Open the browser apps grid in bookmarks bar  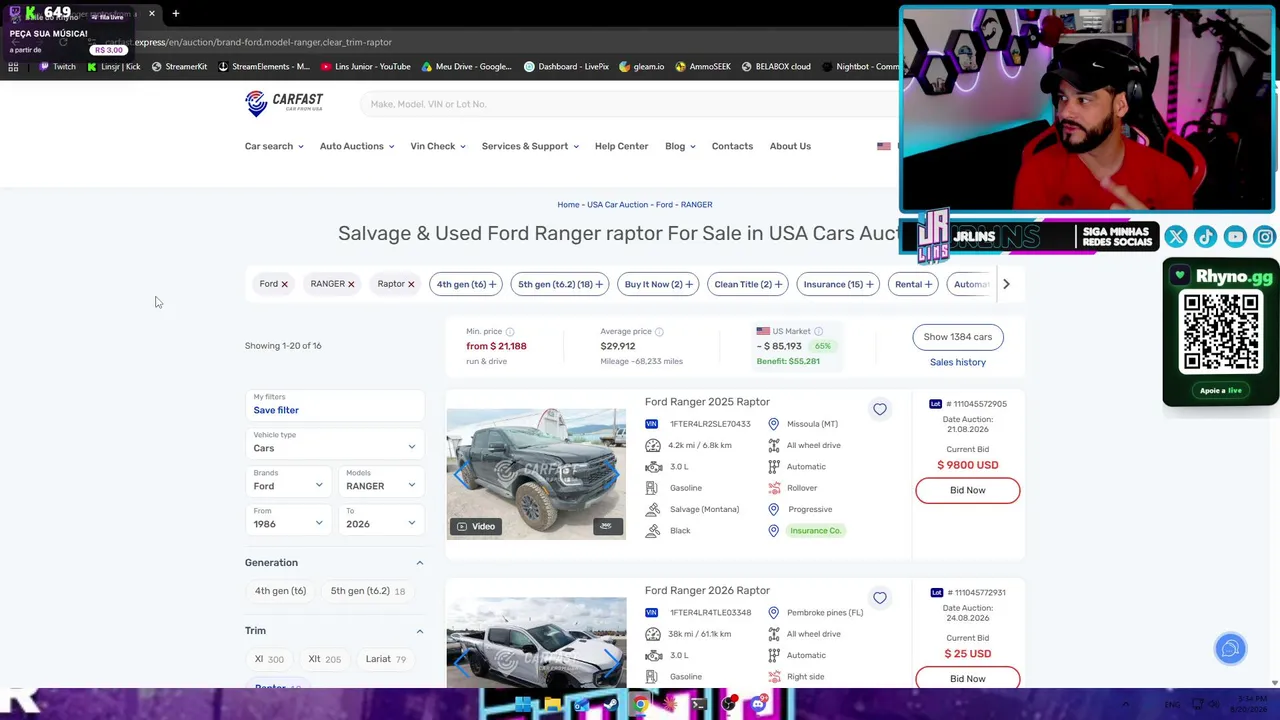tap(13, 67)
